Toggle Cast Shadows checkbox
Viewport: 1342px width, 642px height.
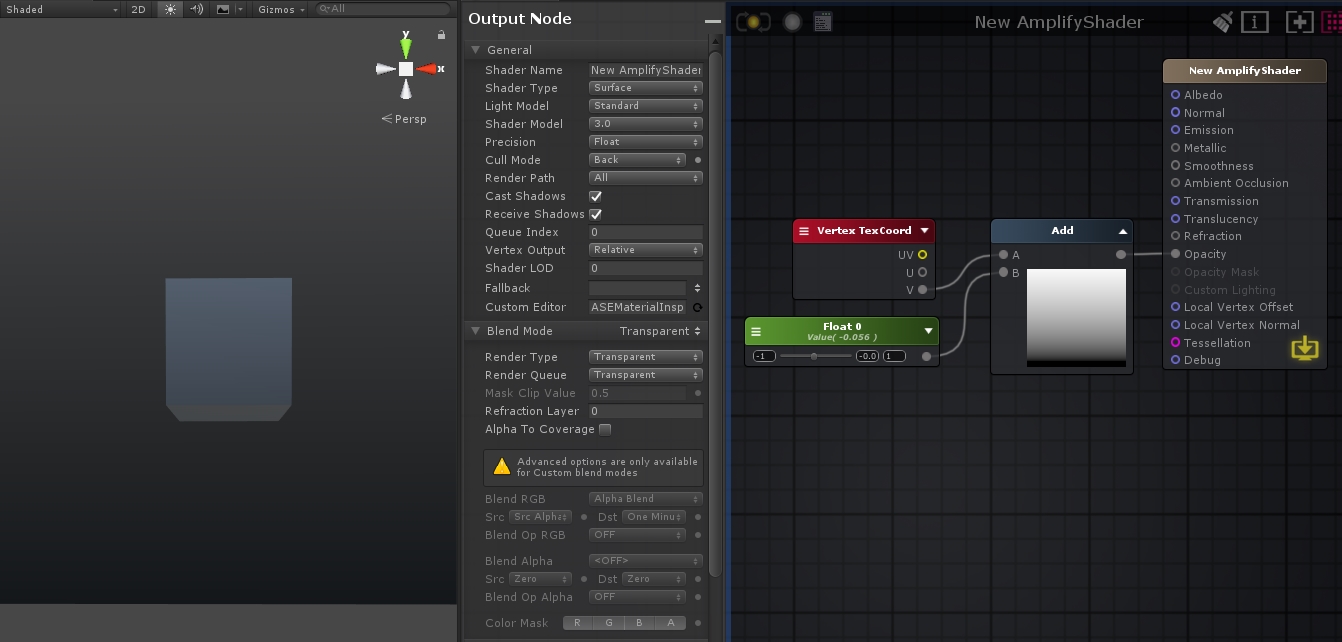tap(596, 196)
